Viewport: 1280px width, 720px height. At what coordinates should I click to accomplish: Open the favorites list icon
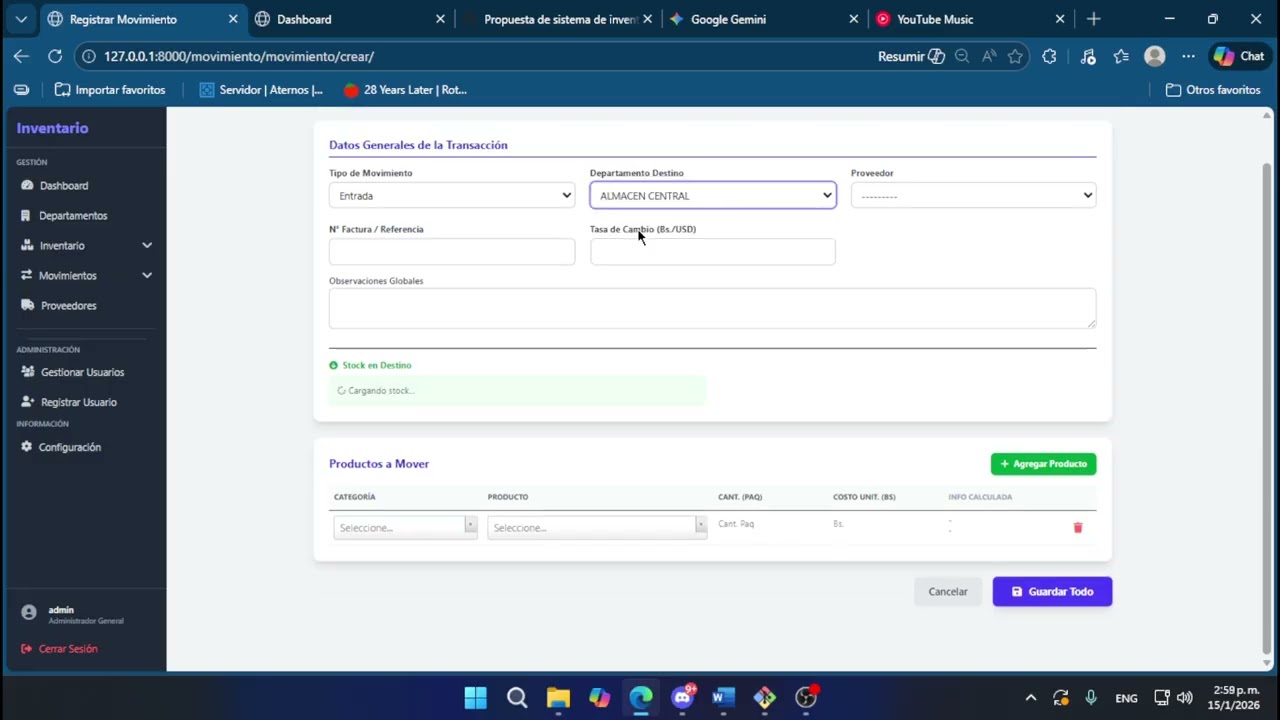coord(1121,56)
